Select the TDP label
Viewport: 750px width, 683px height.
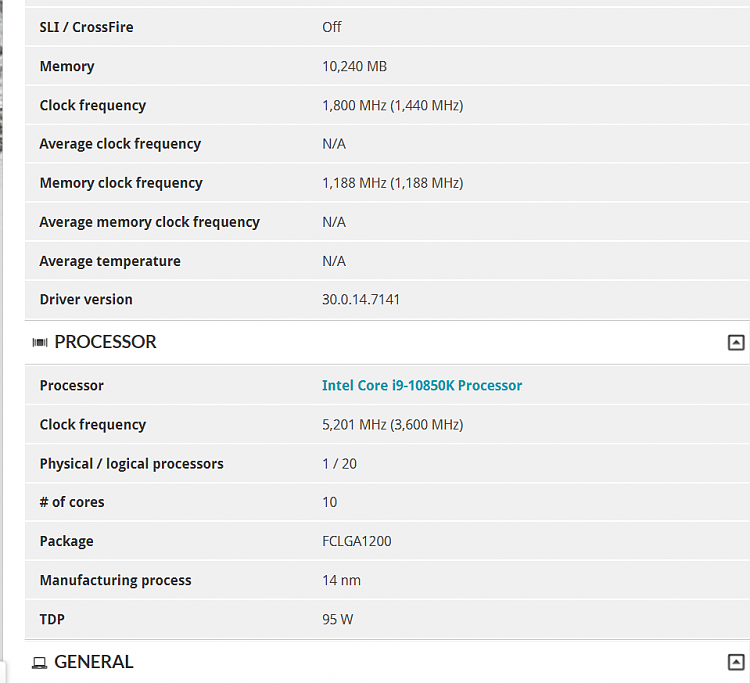(52, 619)
